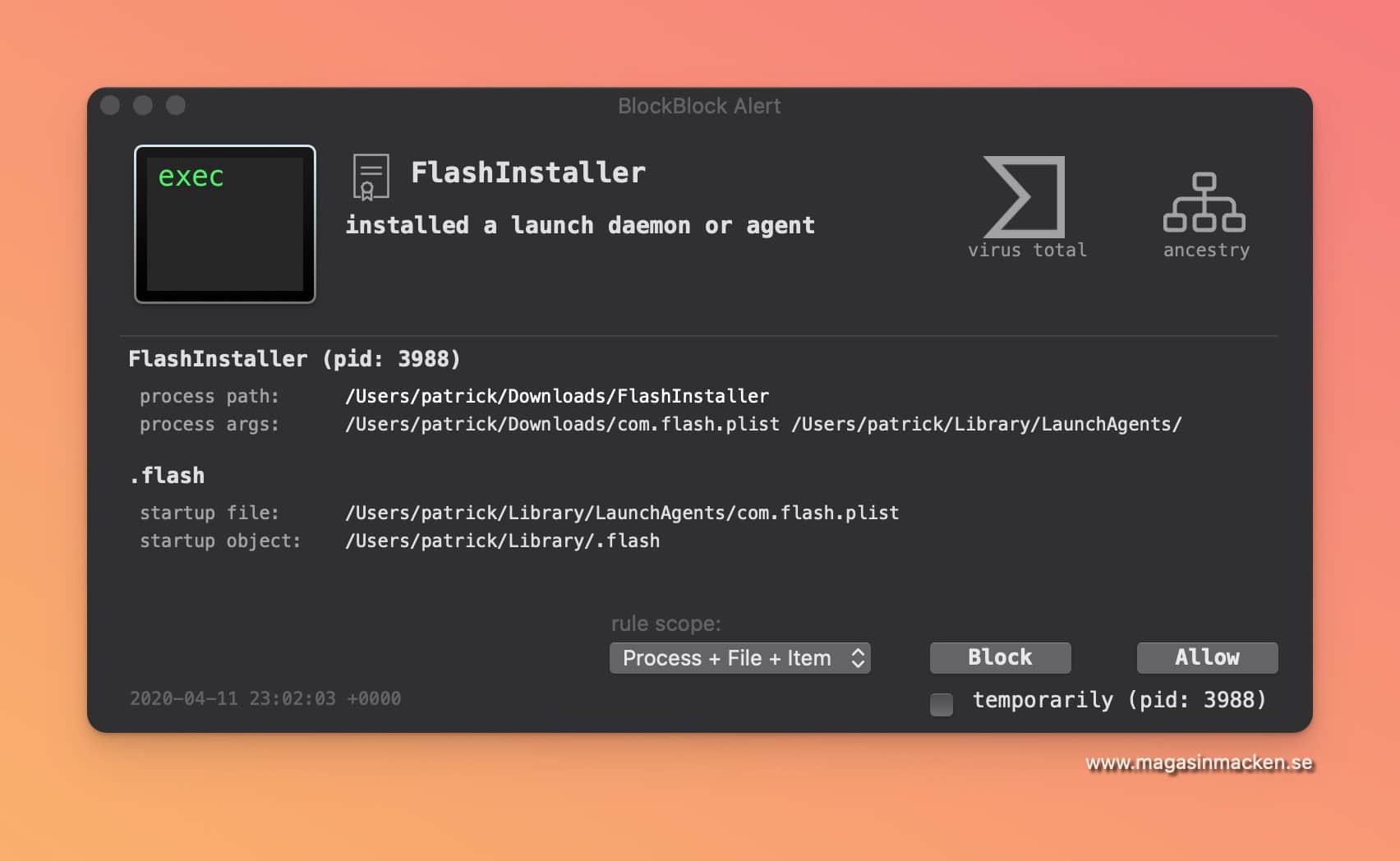Click the exec terminal process icon
This screenshot has height=861, width=1400.
click(x=225, y=224)
